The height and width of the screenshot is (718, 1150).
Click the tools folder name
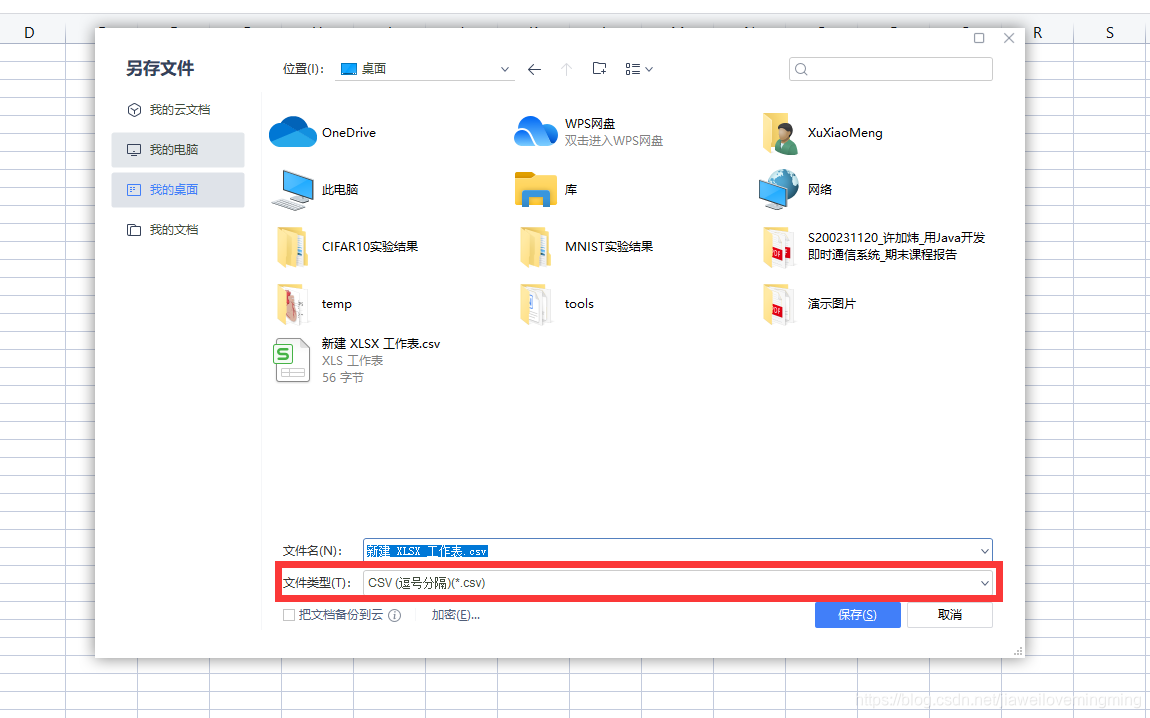579,304
